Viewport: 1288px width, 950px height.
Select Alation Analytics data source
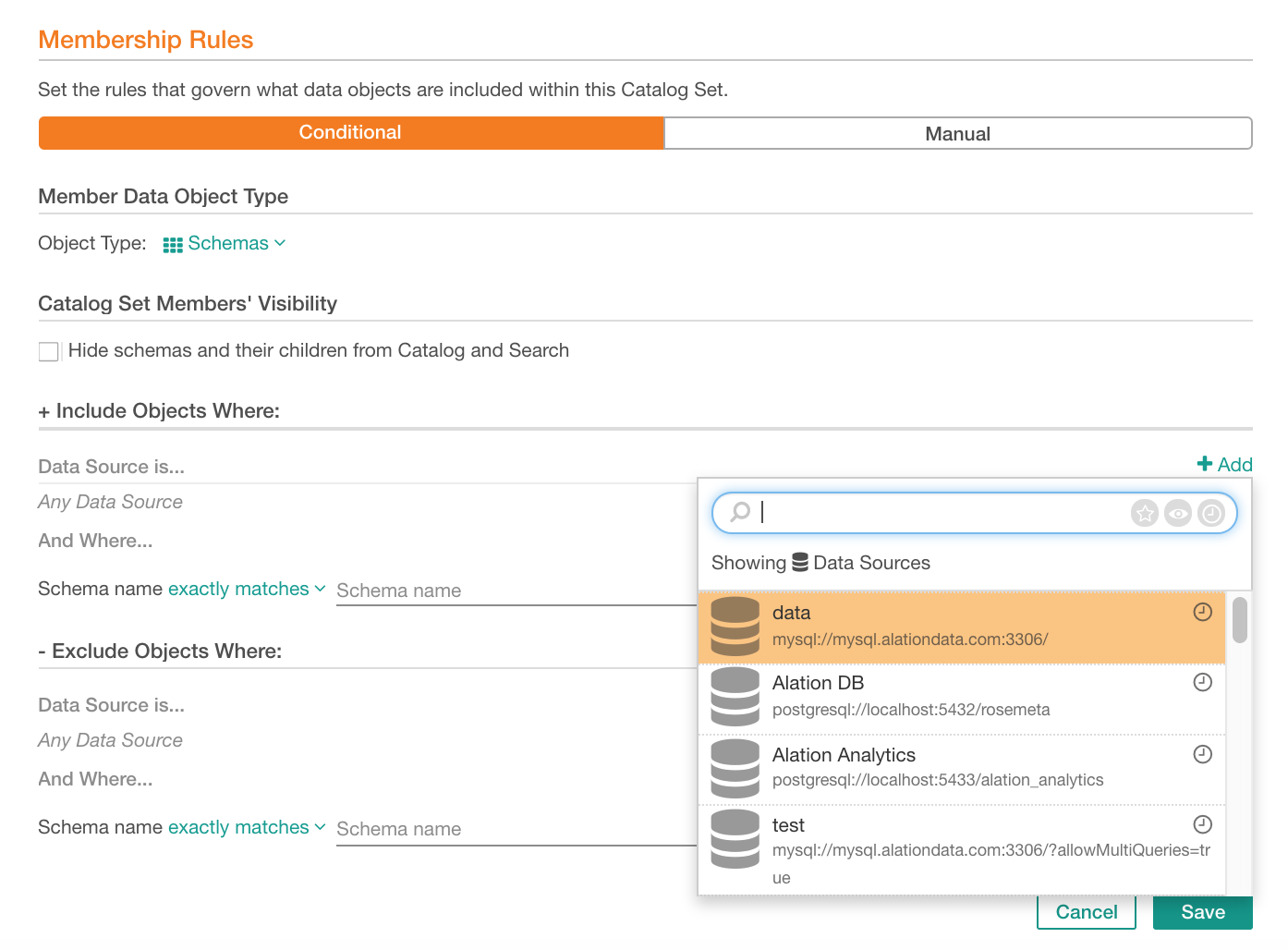[962, 769]
